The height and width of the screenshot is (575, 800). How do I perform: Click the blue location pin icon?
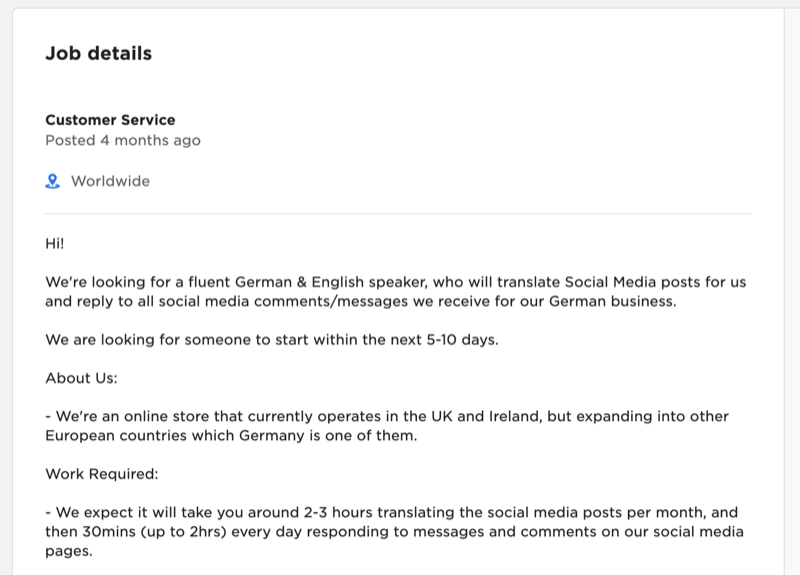(x=53, y=181)
